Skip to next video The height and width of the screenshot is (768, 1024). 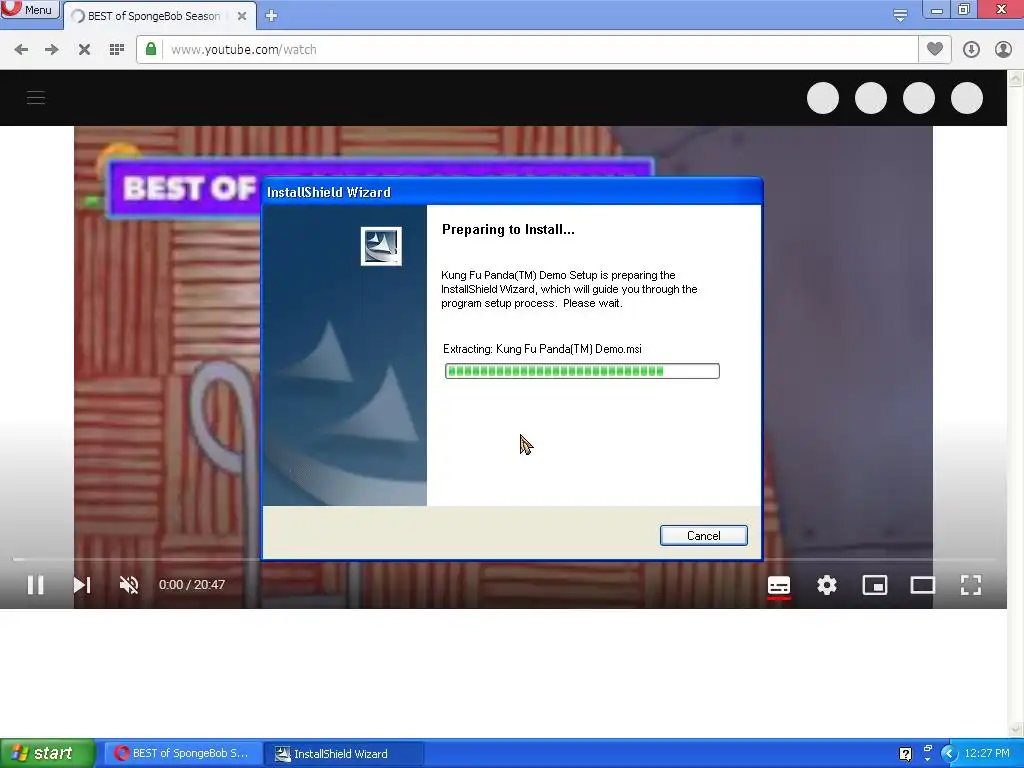tap(82, 584)
